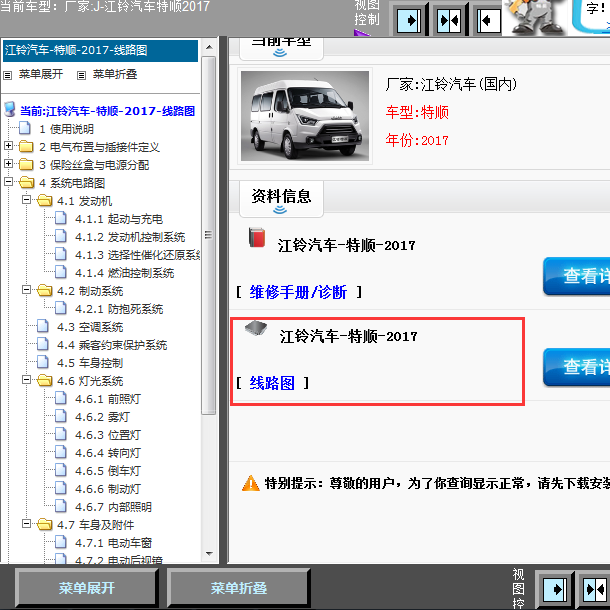
Task: Expand 3 保险丝盒与电源分配 node
Action: tap(8, 163)
